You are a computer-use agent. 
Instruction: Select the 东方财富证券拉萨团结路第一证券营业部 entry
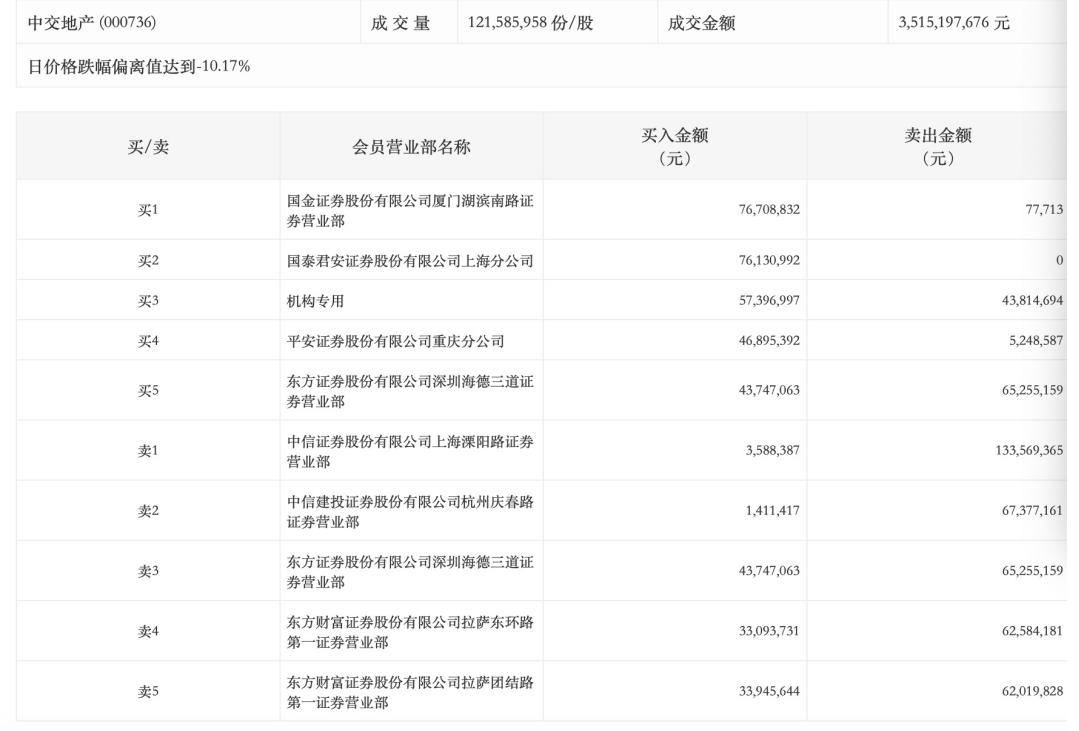[410, 691]
